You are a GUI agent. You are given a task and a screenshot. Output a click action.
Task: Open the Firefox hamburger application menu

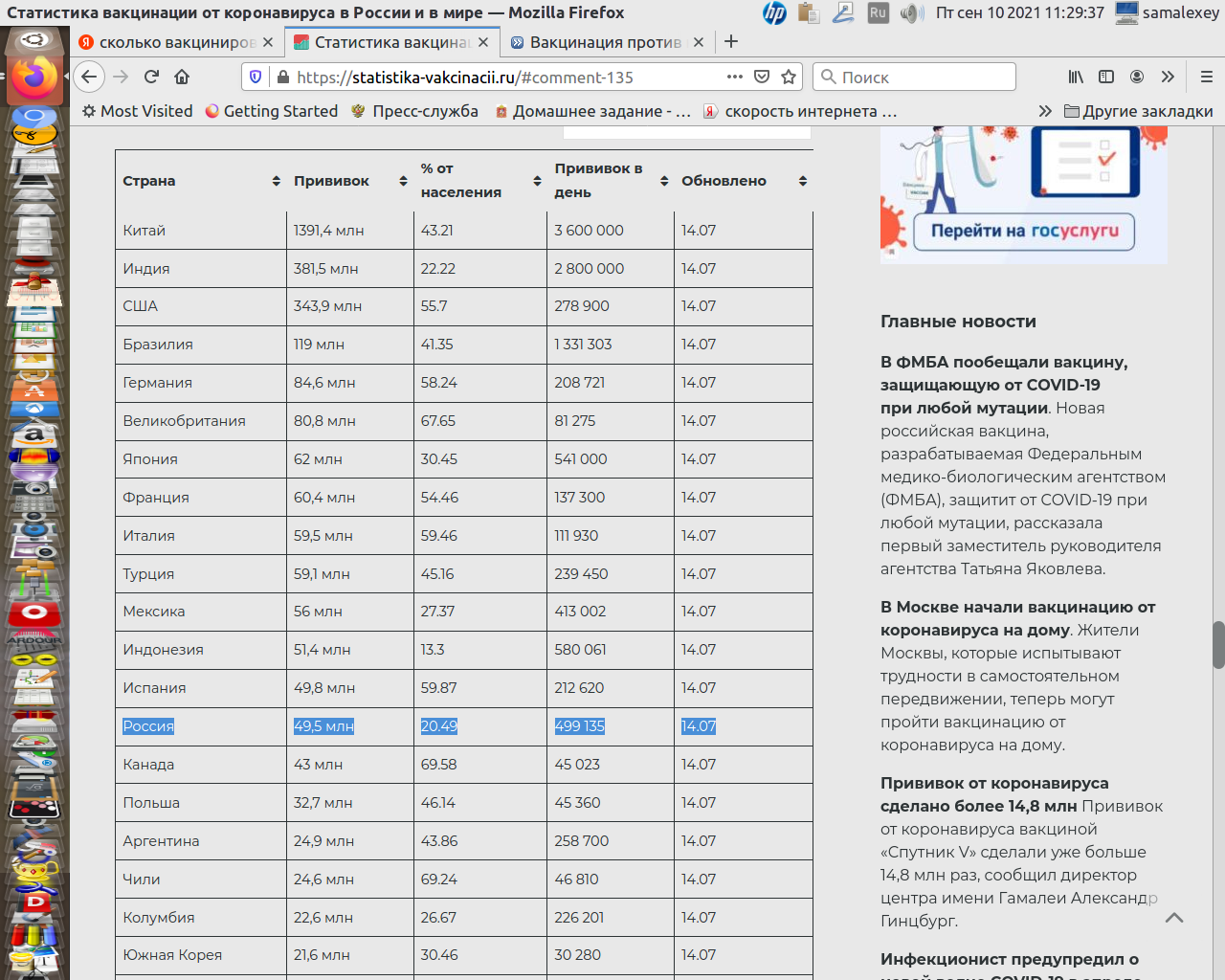(1206, 77)
